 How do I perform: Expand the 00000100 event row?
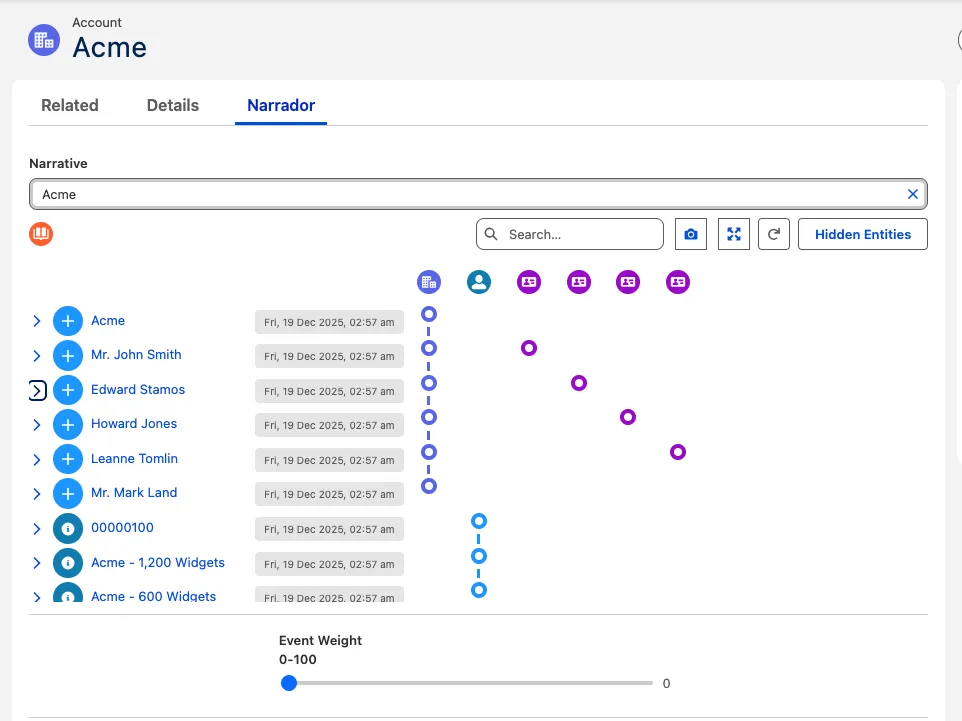tap(37, 528)
